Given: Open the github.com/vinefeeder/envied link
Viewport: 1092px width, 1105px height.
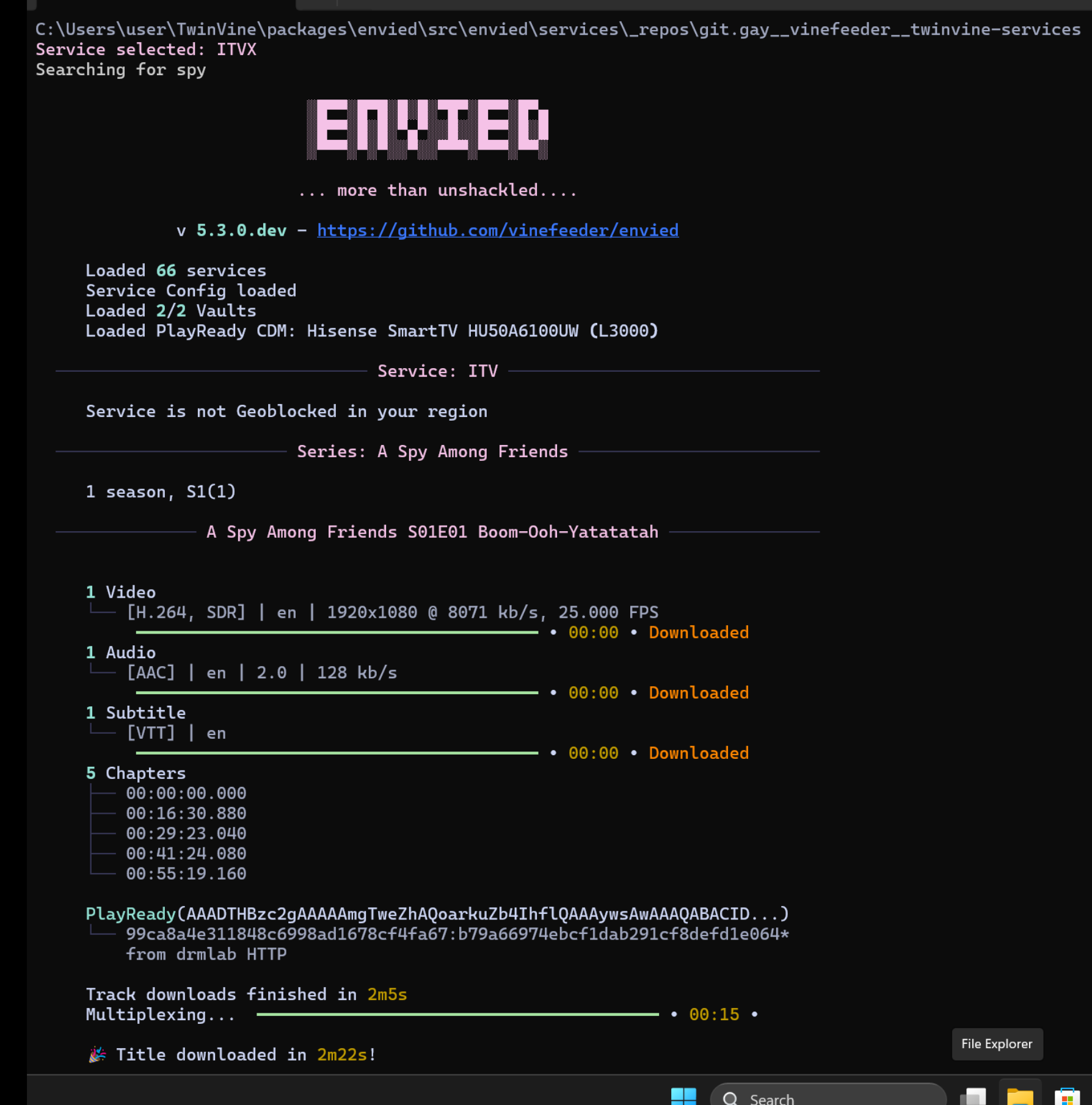Looking at the screenshot, I should 498,230.
